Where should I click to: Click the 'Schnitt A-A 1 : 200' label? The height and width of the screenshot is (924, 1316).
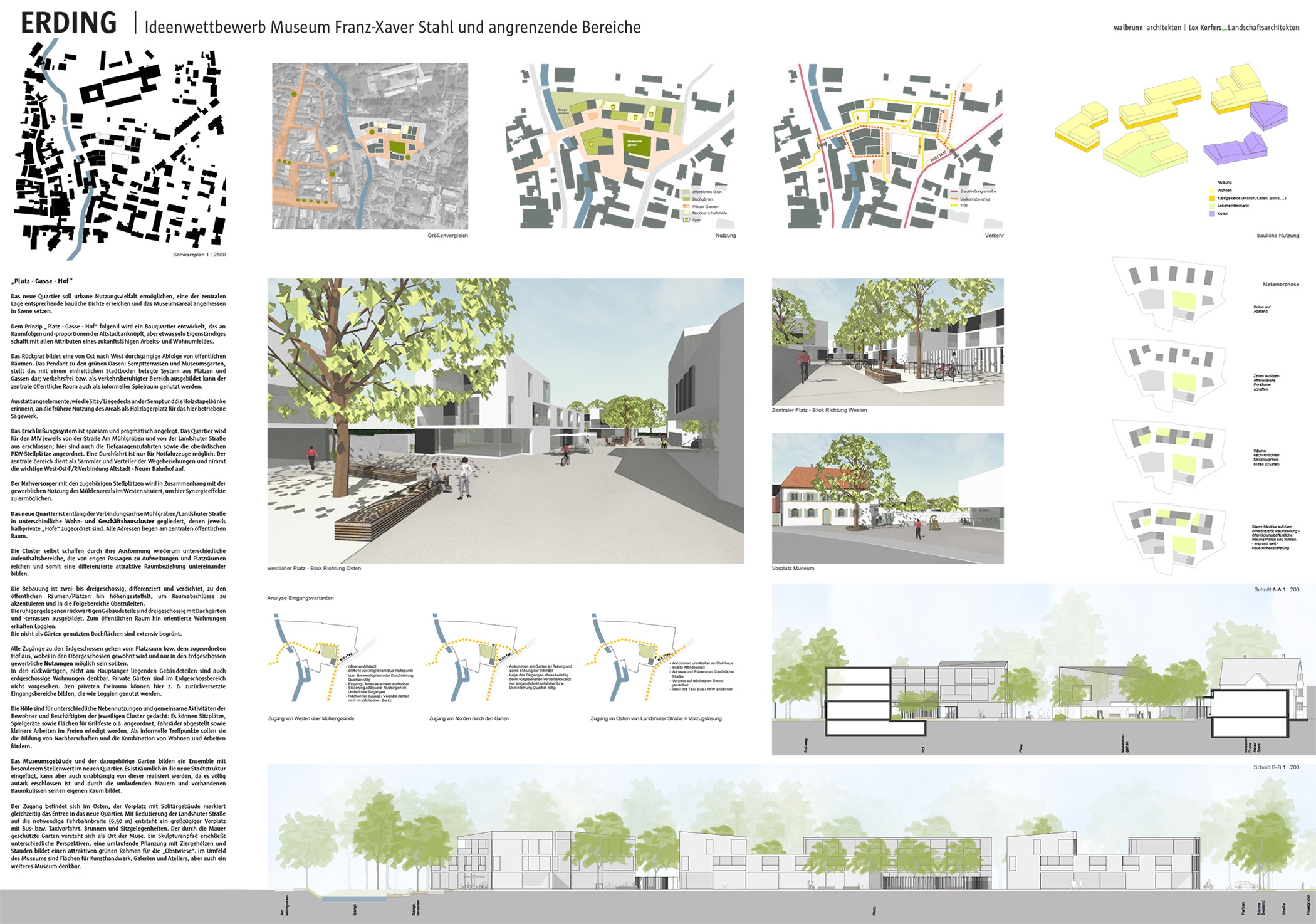pyautogui.click(x=1277, y=589)
